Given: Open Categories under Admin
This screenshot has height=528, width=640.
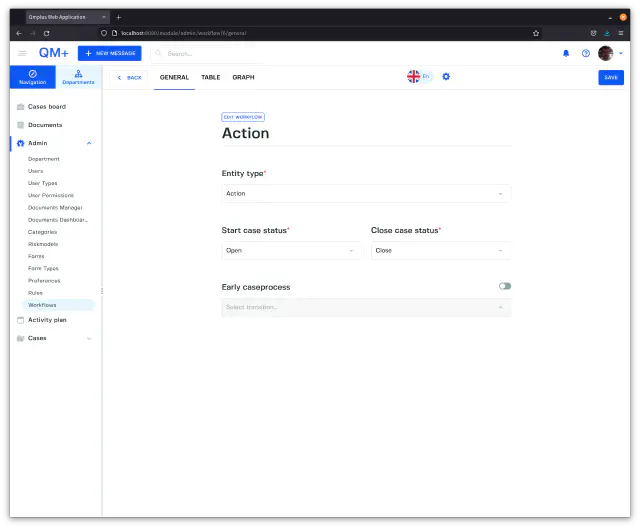Looking at the screenshot, I should [x=42, y=232].
